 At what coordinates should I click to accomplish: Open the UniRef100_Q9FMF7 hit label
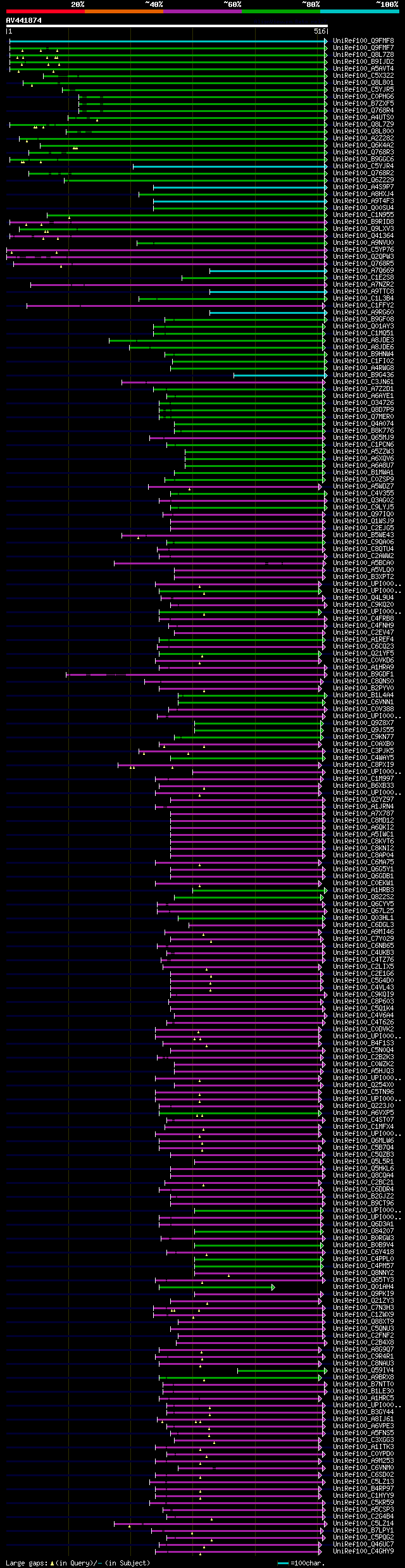(363, 48)
